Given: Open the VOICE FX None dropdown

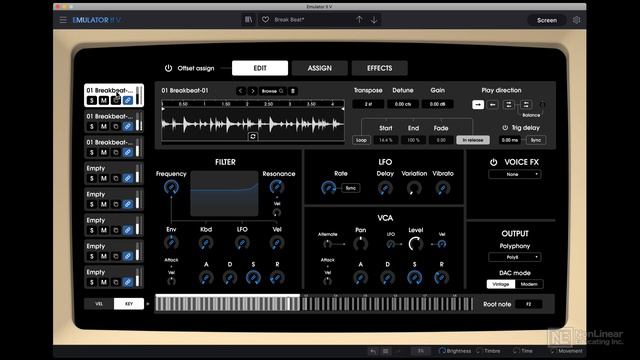Looking at the screenshot, I should point(515,174).
